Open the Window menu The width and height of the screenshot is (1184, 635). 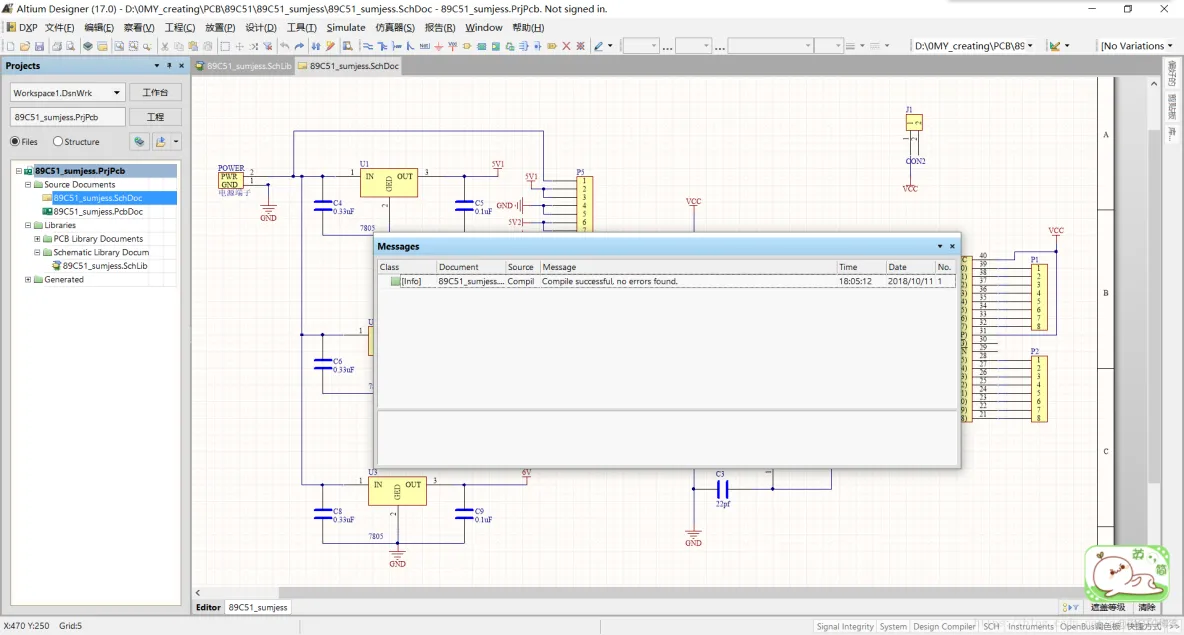point(483,27)
